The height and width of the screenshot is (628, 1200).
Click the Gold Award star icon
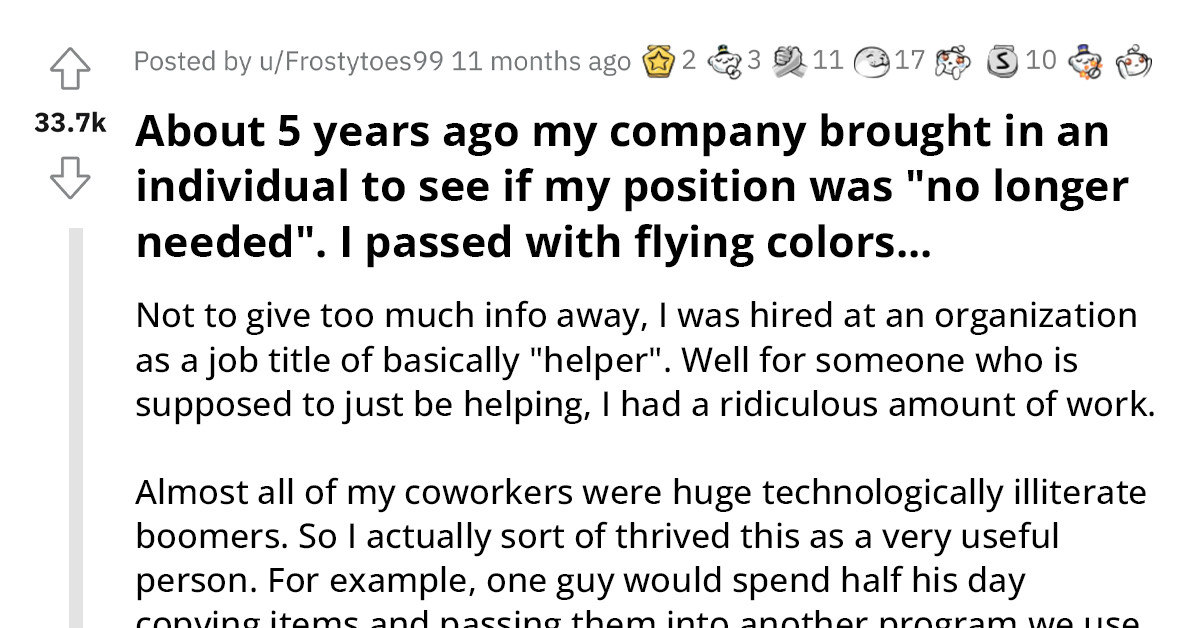(x=660, y=61)
